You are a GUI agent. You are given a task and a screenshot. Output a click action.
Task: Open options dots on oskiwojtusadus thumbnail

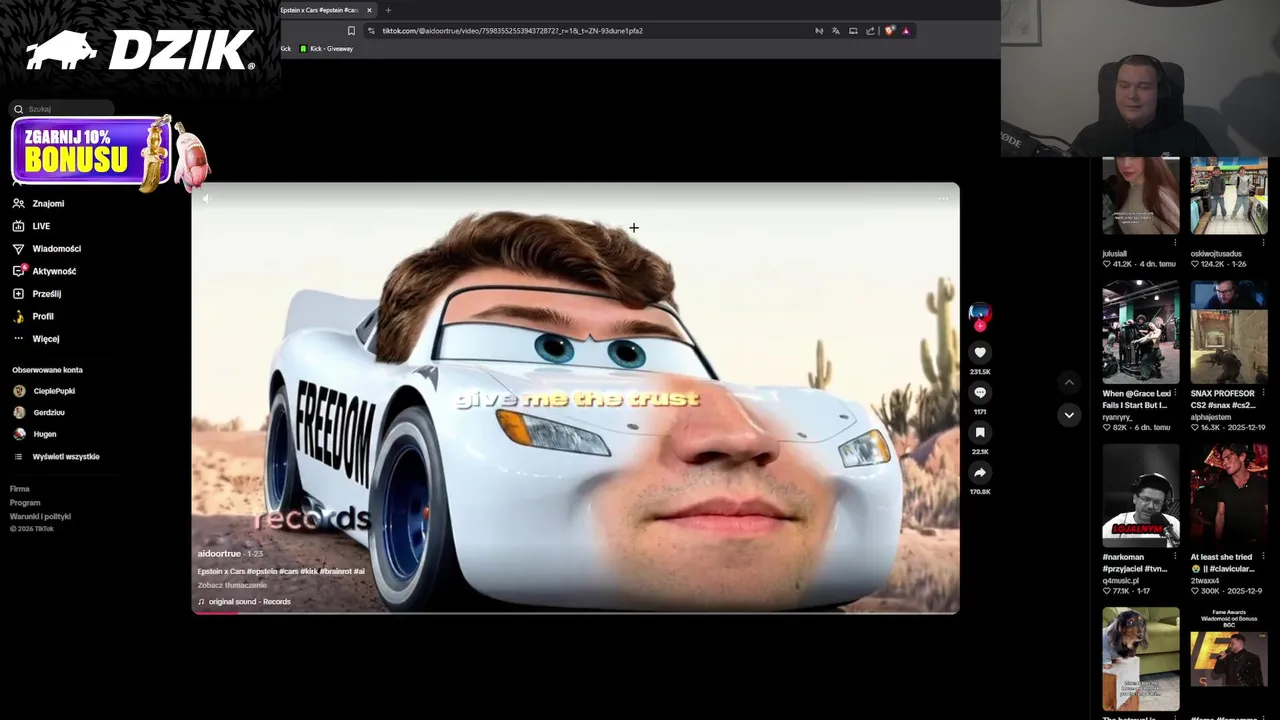[1263, 242]
